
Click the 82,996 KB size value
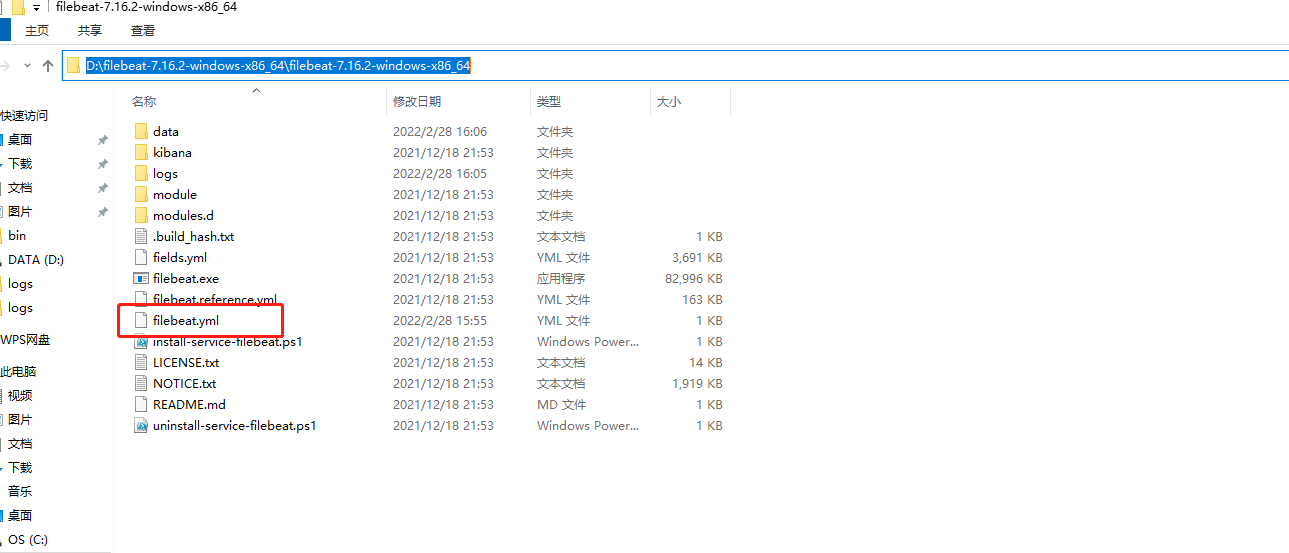tap(693, 279)
